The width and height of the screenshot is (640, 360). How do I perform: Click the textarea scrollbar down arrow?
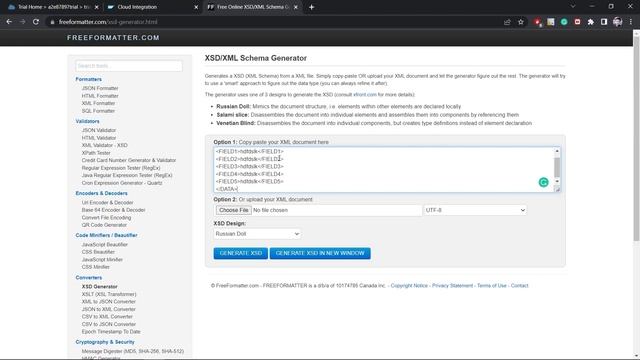(x=557, y=181)
